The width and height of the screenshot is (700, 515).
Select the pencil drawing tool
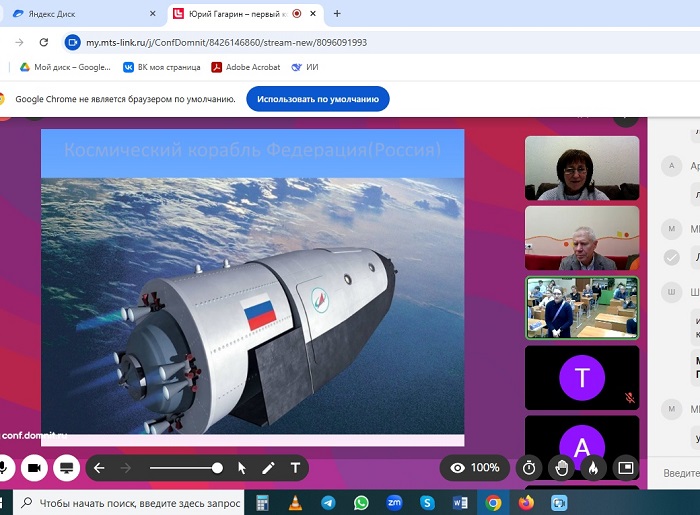coord(268,467)
